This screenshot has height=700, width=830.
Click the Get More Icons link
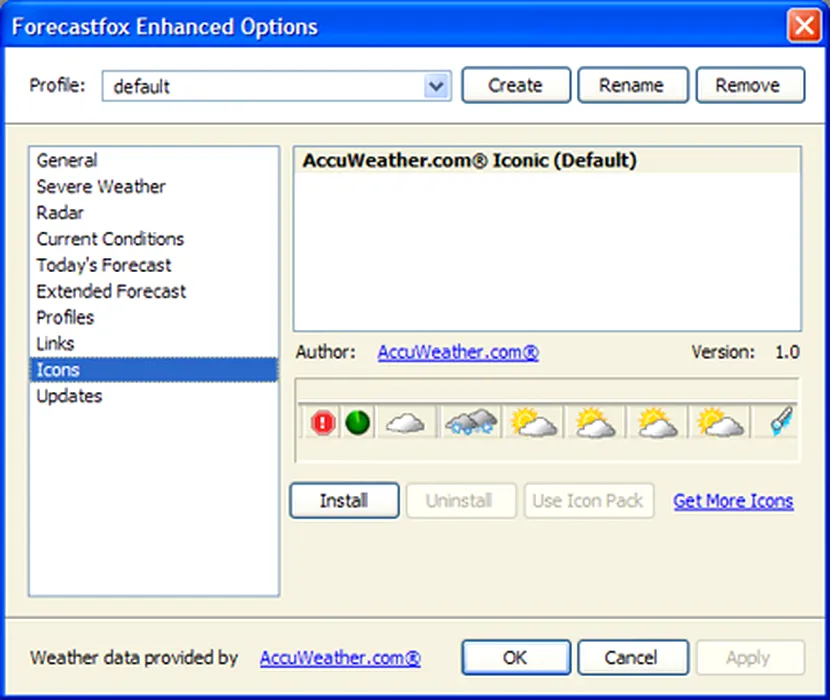(x=733, y=501)
